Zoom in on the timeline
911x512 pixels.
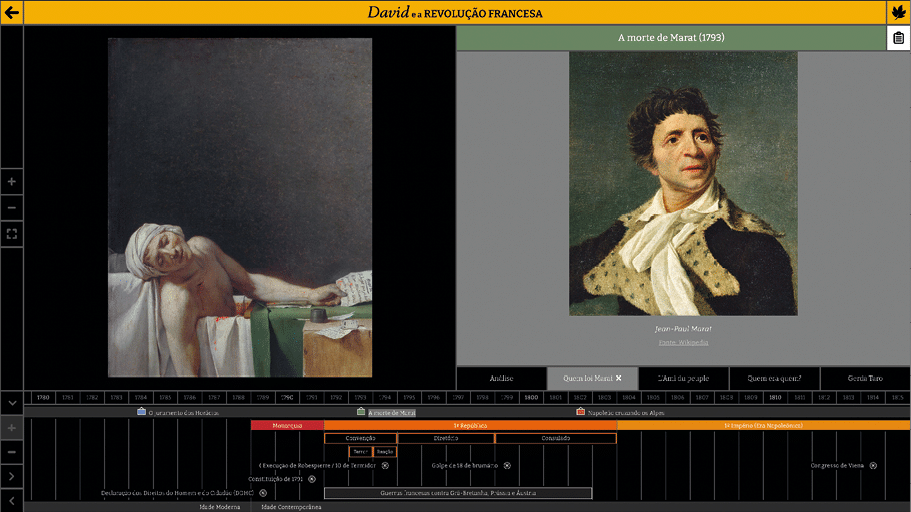pyautogui.click(x=12, y=428)
